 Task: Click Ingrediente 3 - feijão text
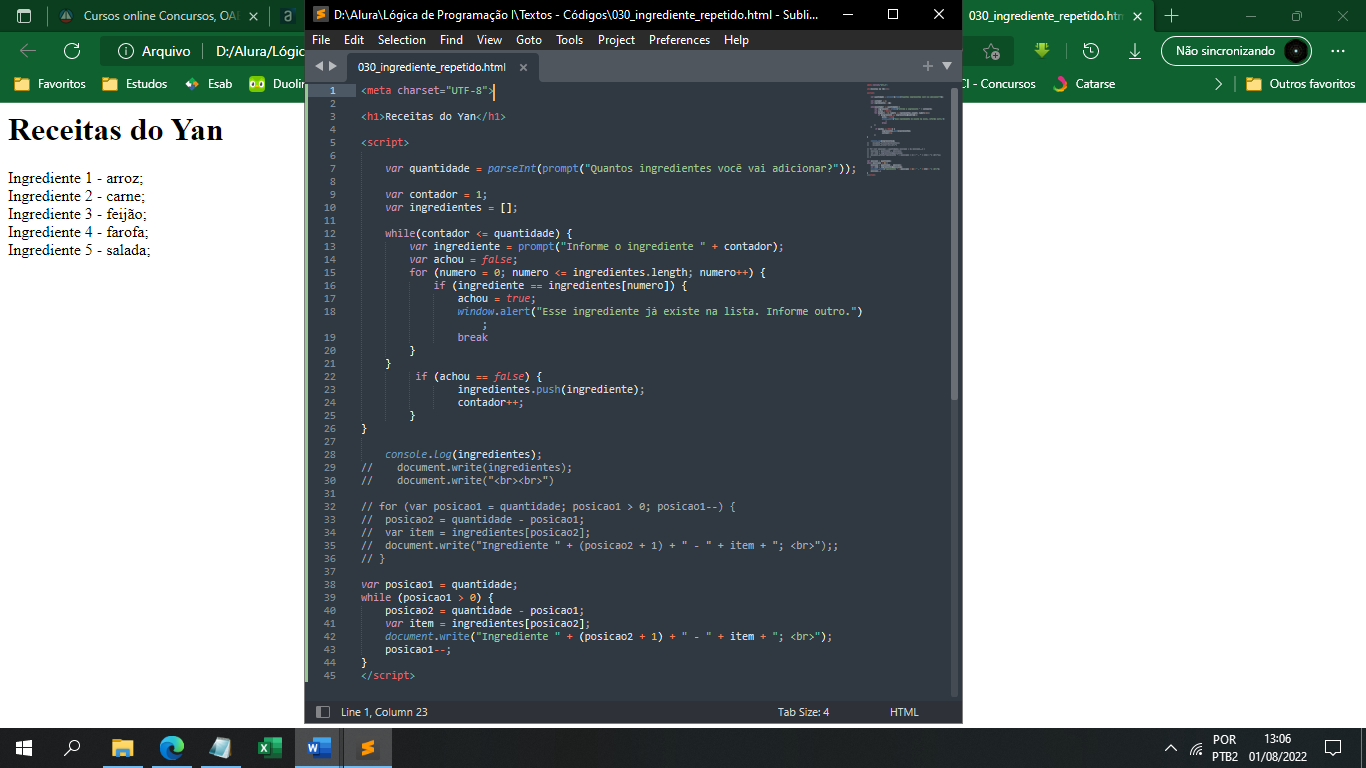point(77,214)
